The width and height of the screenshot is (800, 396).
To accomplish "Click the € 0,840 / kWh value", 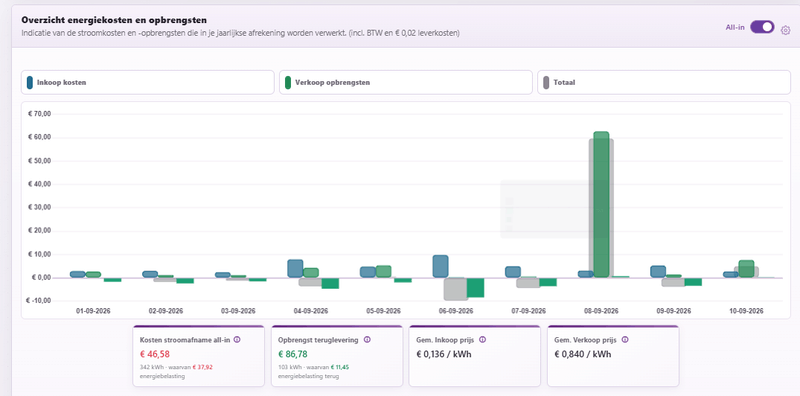I will (x=582, y=354).
